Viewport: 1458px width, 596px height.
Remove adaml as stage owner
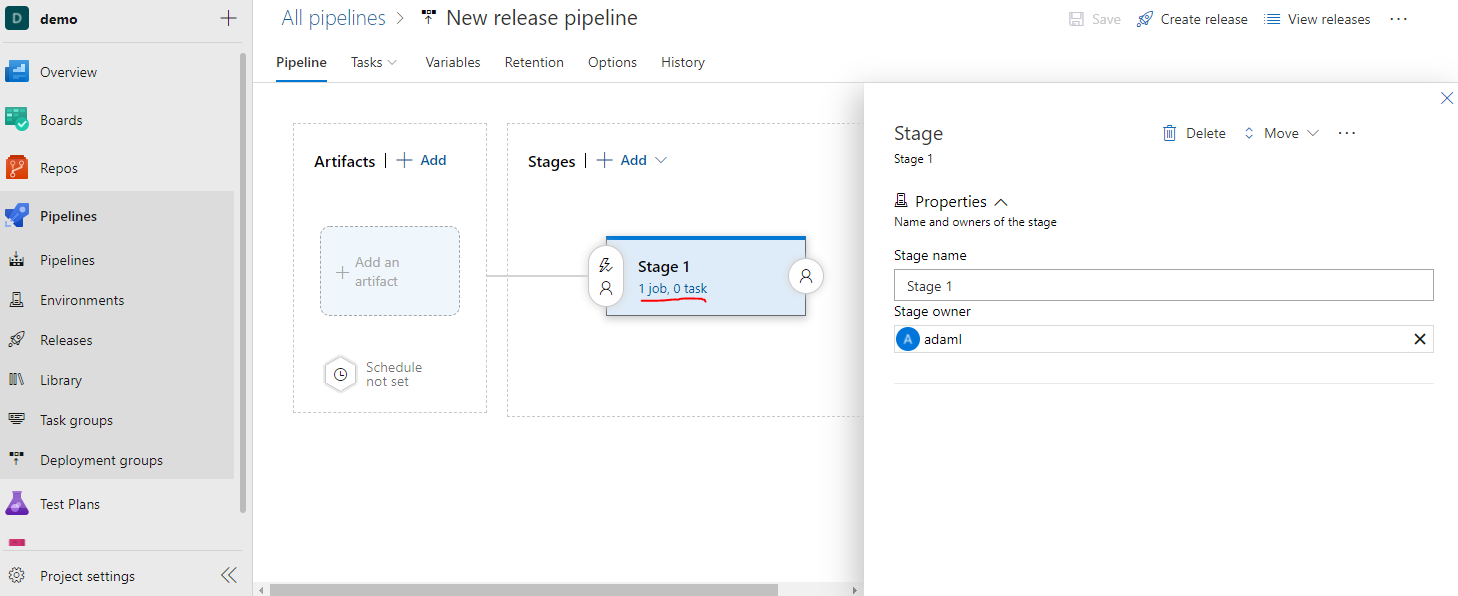[x=1419, y=339]
